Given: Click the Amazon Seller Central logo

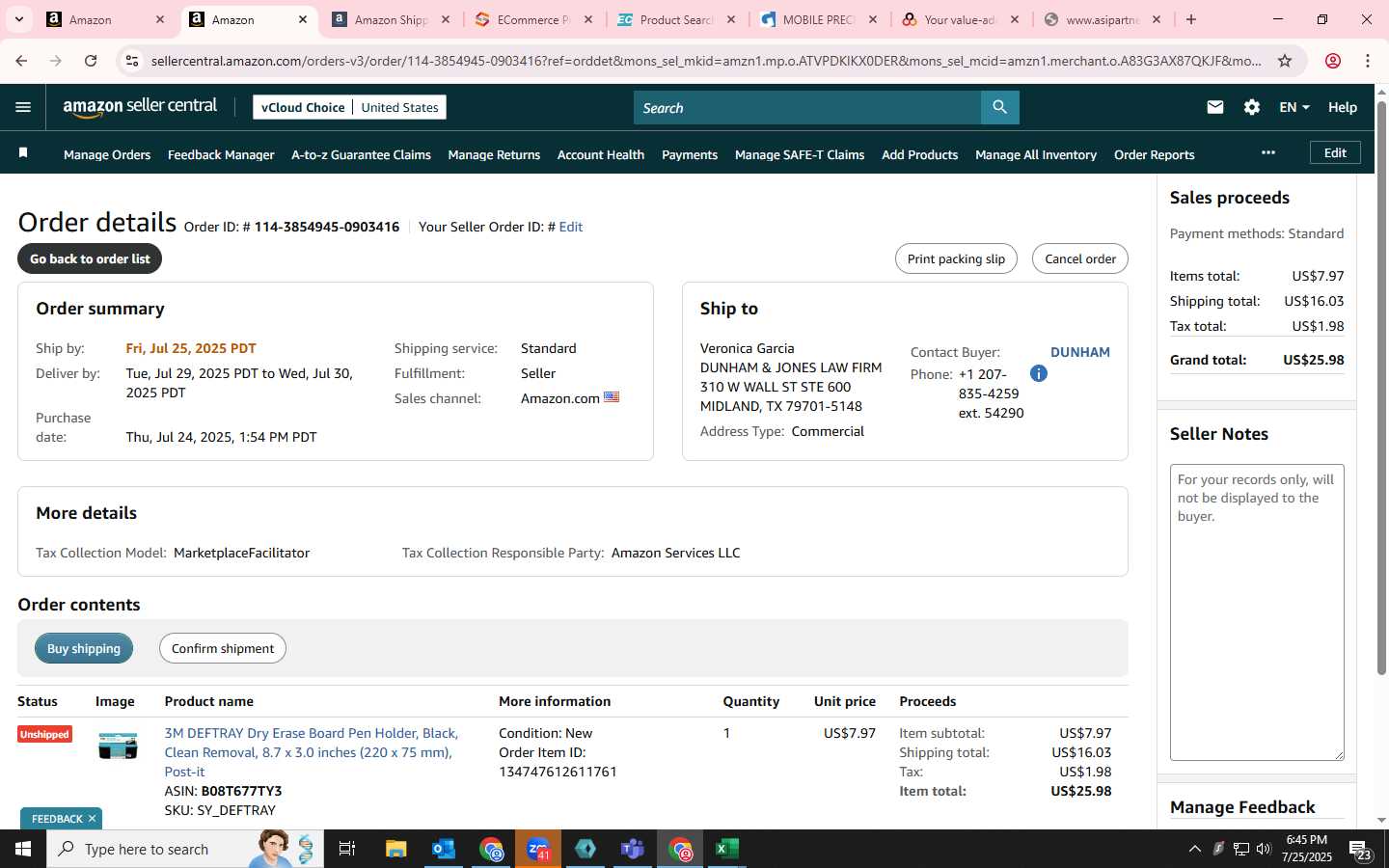Looking at the screenshot, I should pos(140,107).
